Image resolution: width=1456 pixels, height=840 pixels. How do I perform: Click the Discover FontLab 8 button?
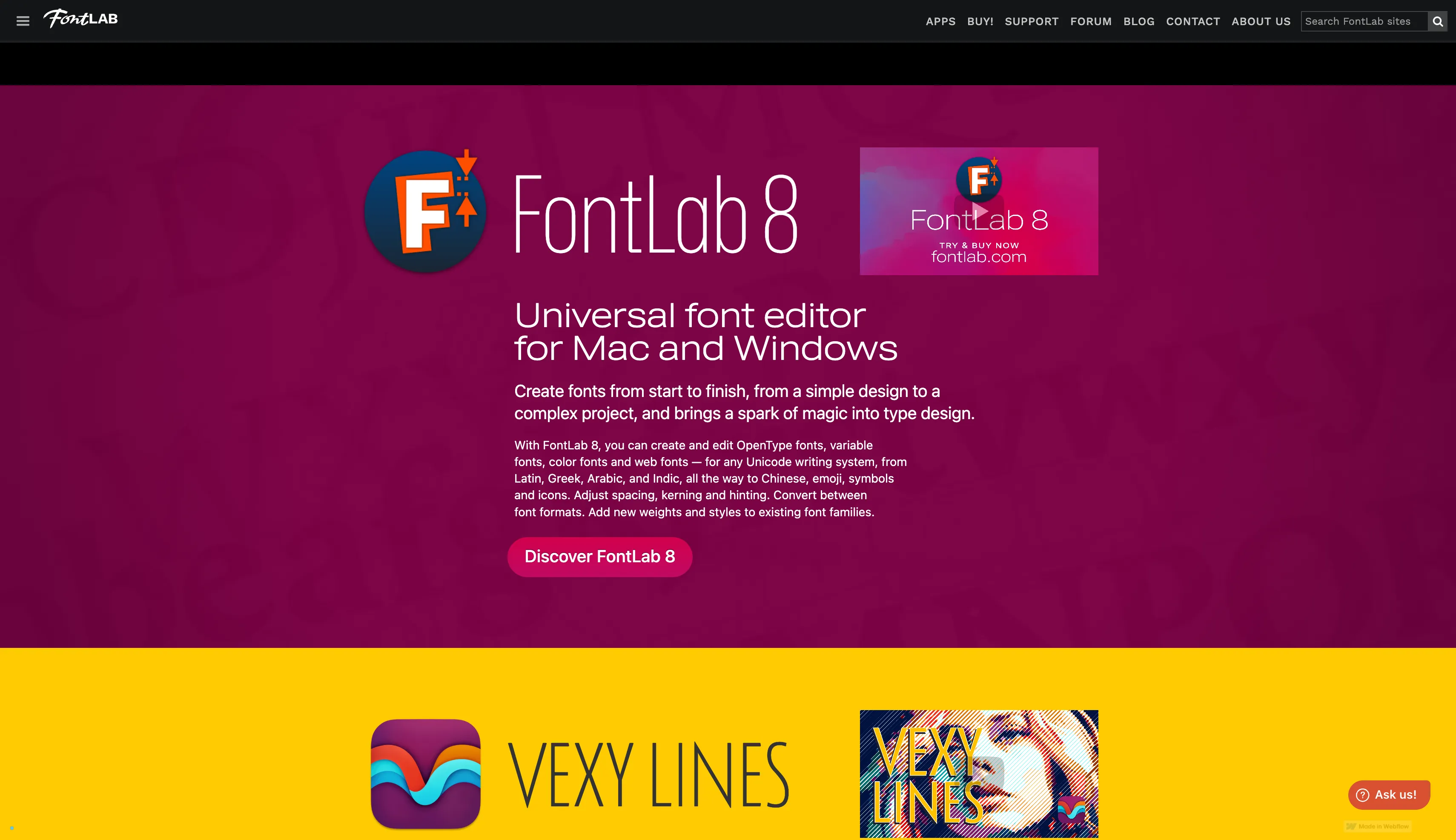click(600, 557)
